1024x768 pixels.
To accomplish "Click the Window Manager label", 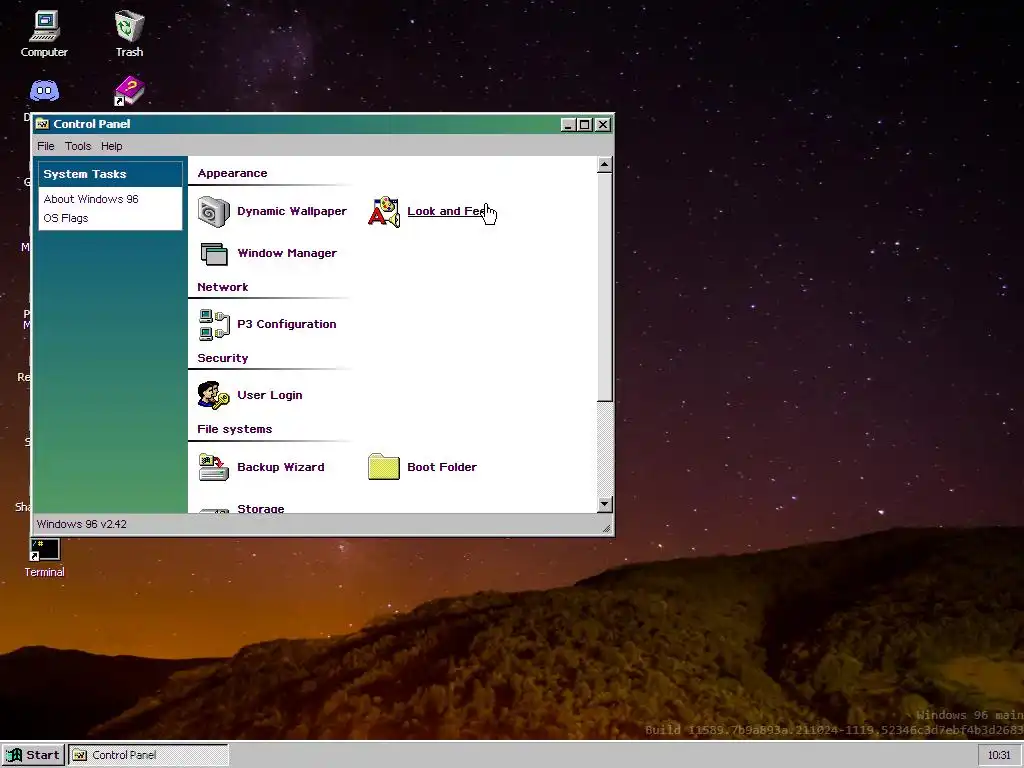I will pos(287,253).
